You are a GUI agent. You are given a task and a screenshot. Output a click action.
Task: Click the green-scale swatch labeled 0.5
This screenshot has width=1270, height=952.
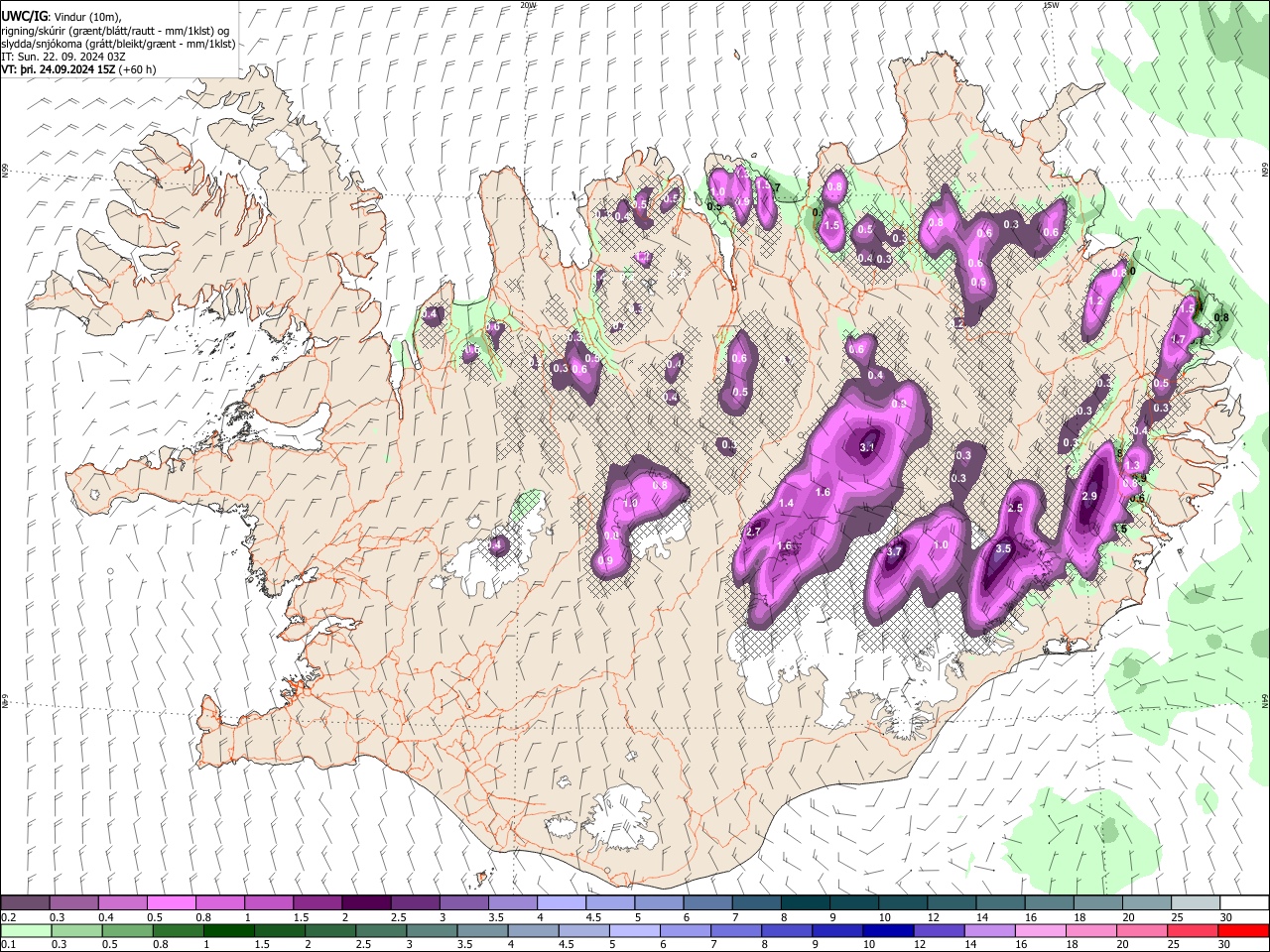tap(127, 930)
